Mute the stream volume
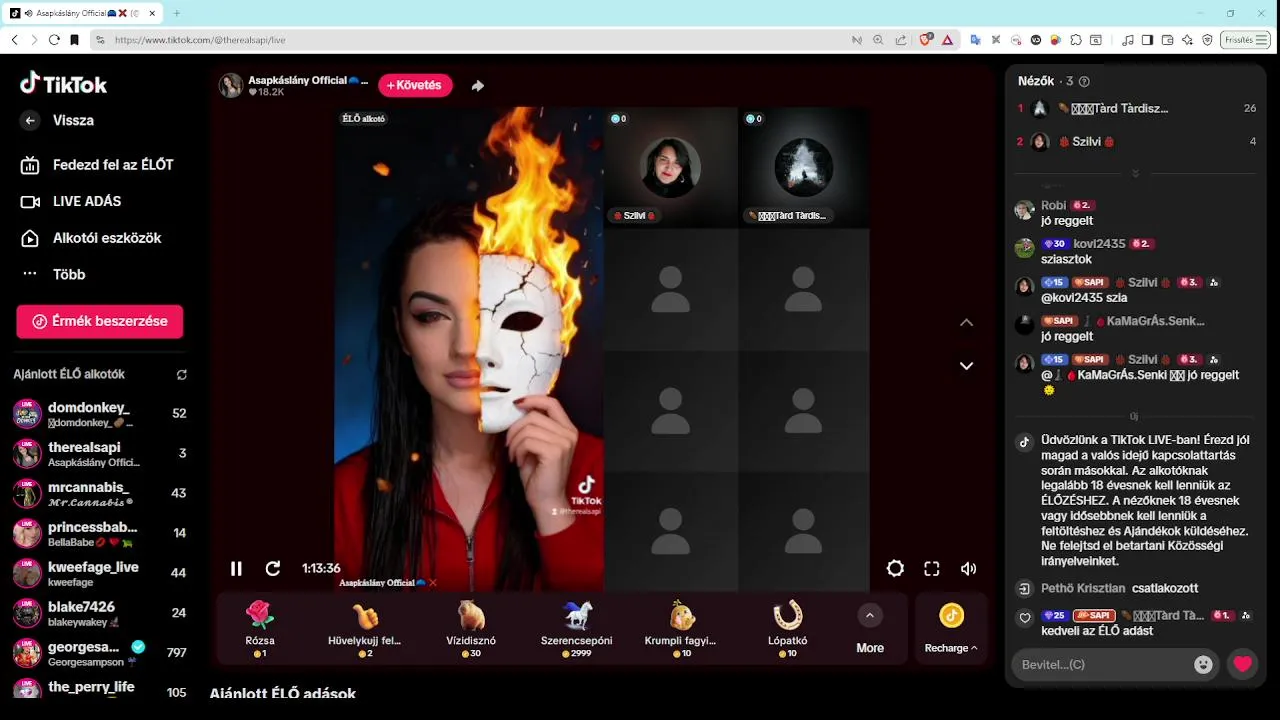 (x=968, y=568)
